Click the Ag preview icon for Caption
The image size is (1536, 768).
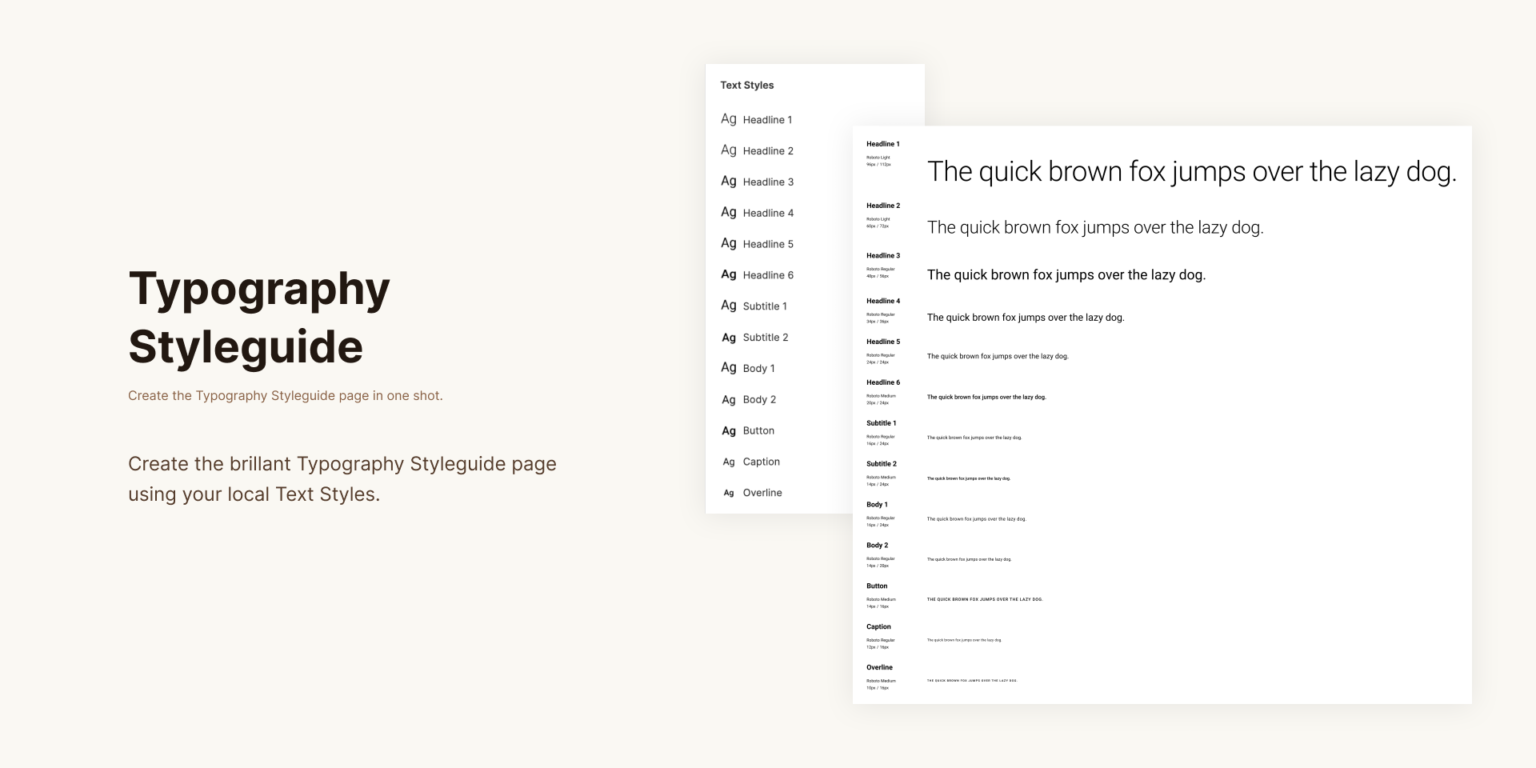coord(728,461)
